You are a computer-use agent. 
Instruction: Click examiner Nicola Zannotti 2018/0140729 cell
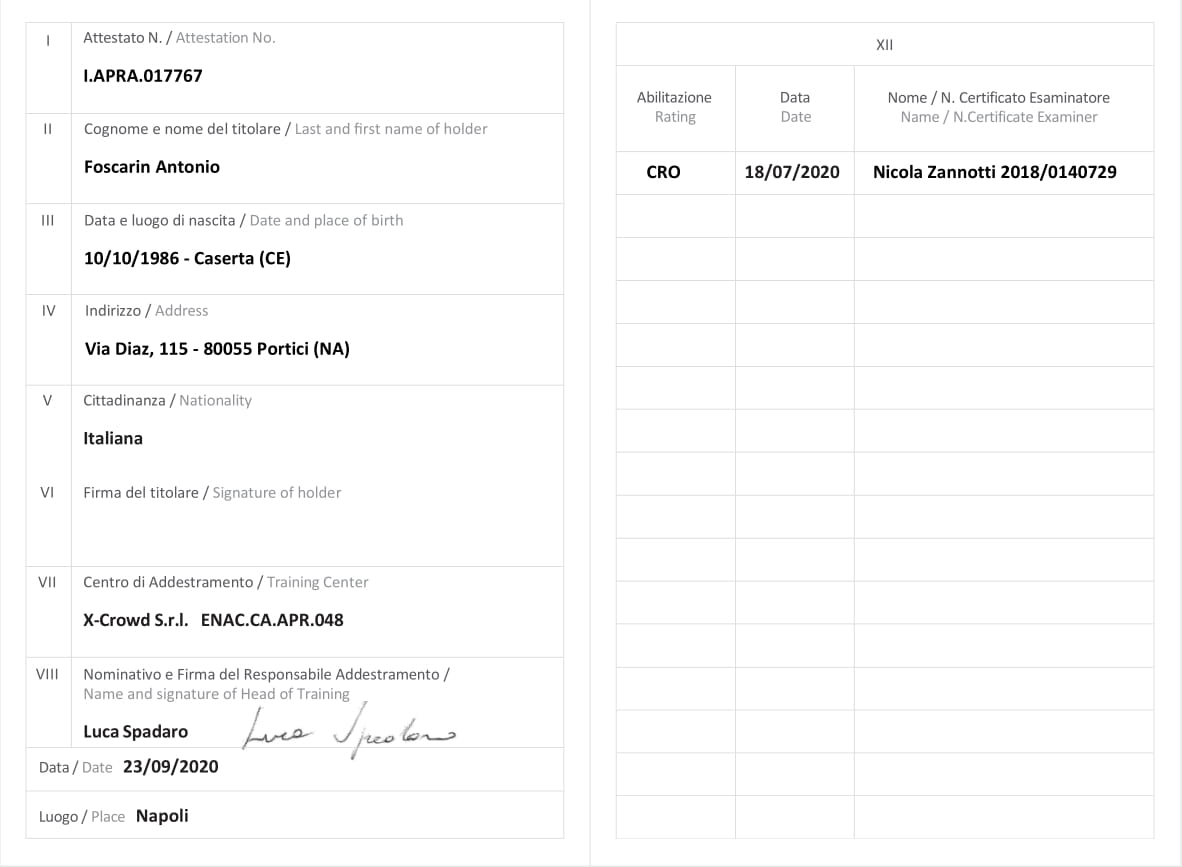click(994, 172)
